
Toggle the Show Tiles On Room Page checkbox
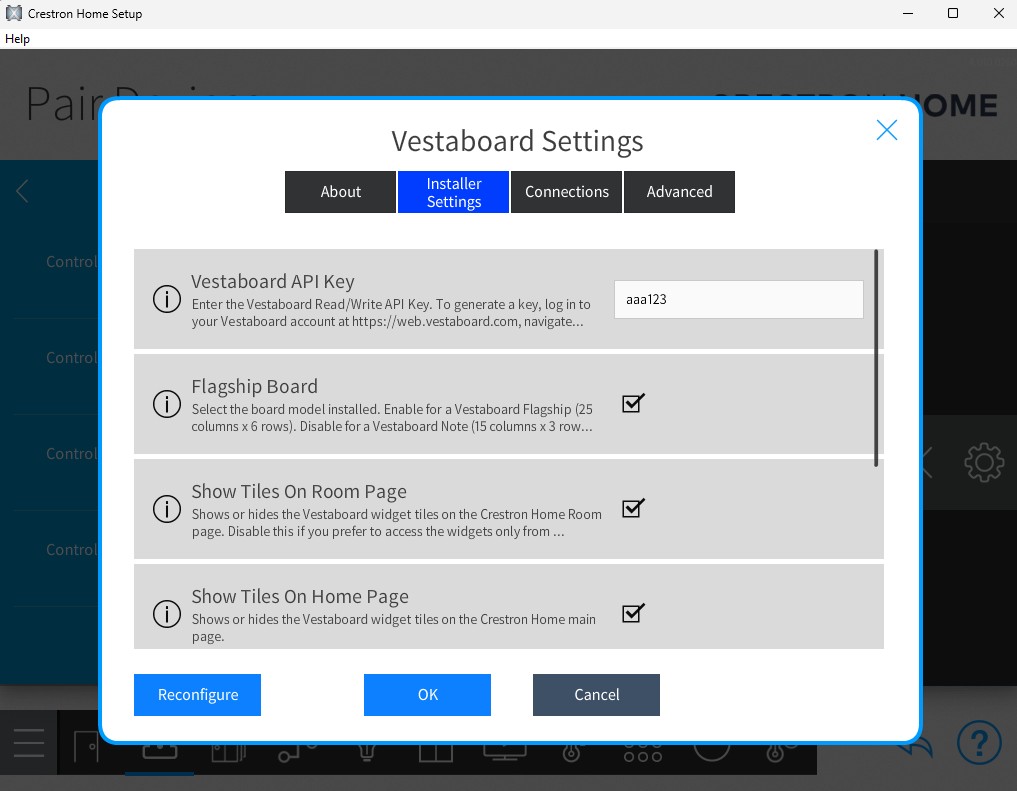[x=633, y=508]
